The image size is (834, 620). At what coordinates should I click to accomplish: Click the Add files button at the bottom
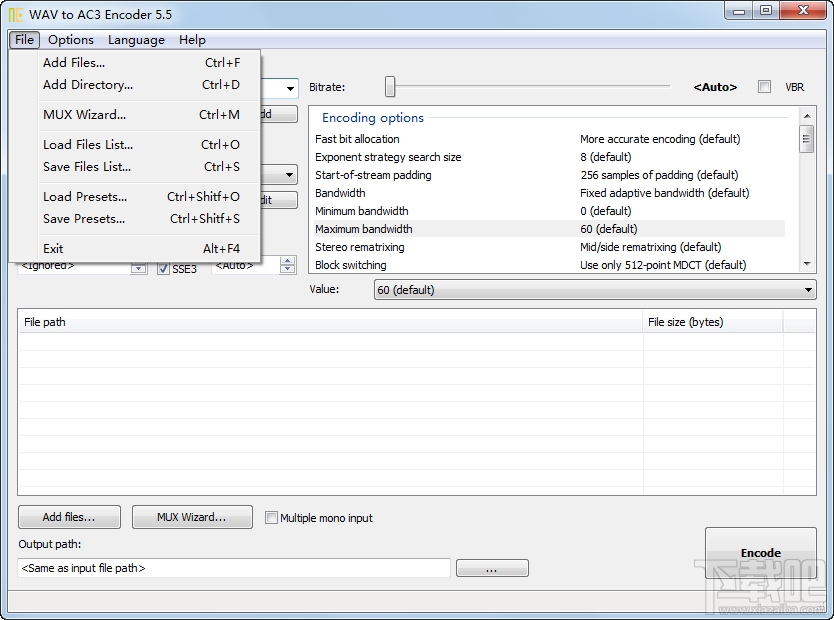click(68, 517)
